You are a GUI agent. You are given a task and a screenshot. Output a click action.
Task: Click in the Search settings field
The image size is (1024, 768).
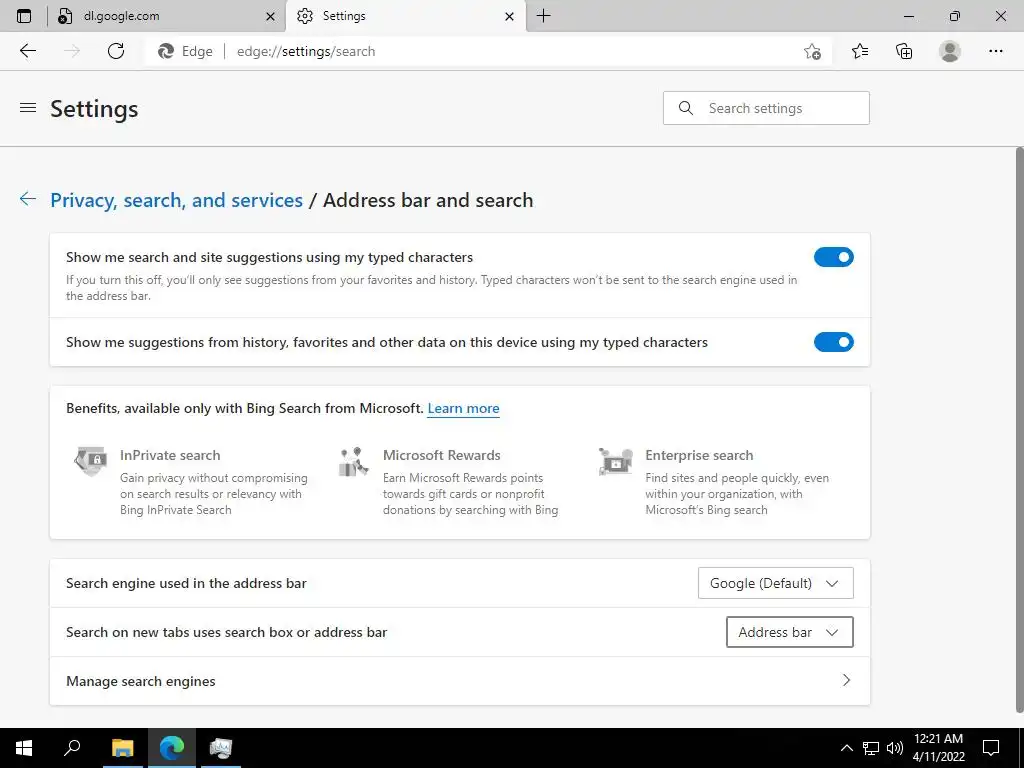click(766, 108)
